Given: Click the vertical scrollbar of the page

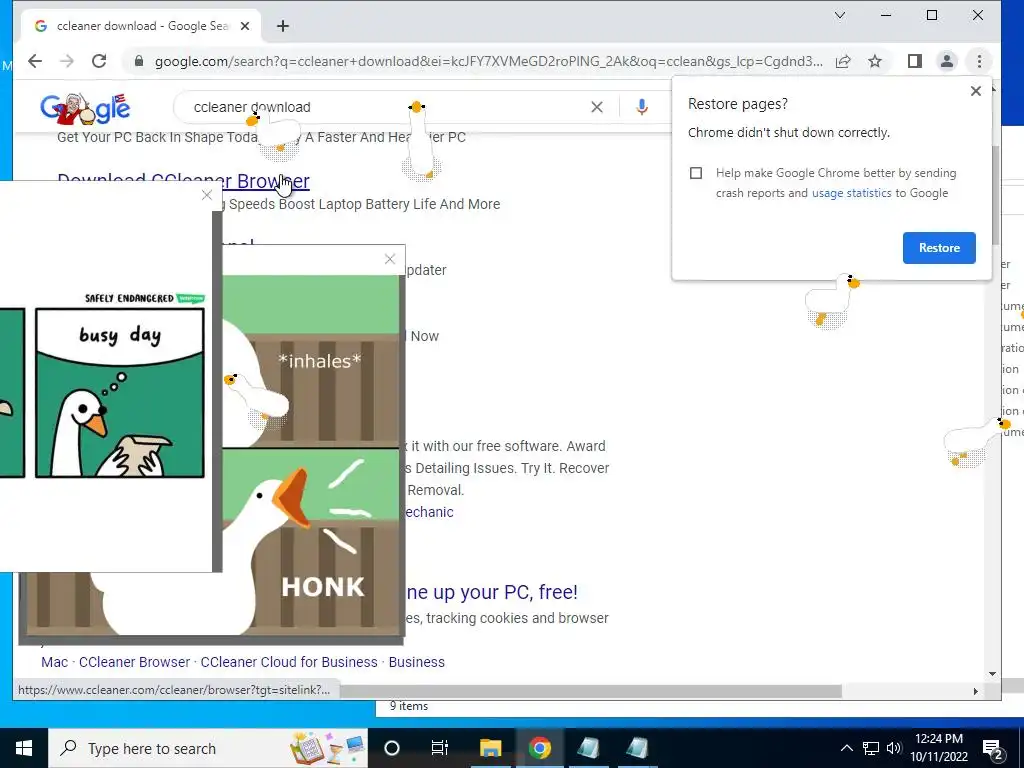Looking at the screenshot, I should pyautogui.click(x=994, y=196).
